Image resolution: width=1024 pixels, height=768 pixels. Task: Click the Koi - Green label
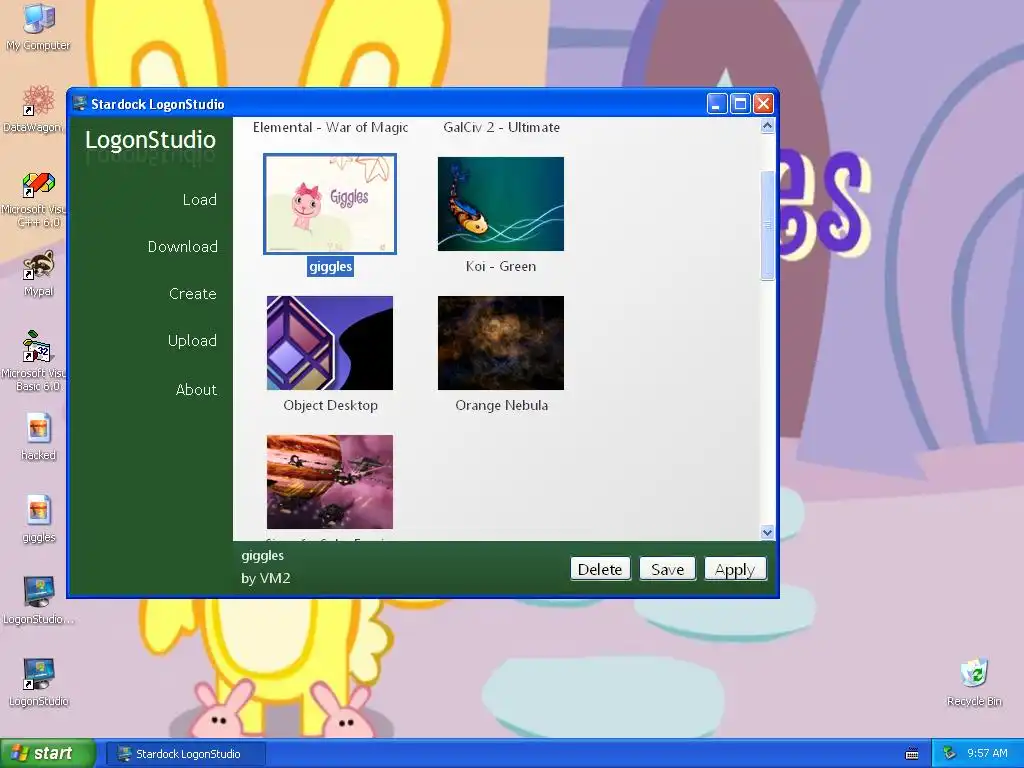(501, 266)
